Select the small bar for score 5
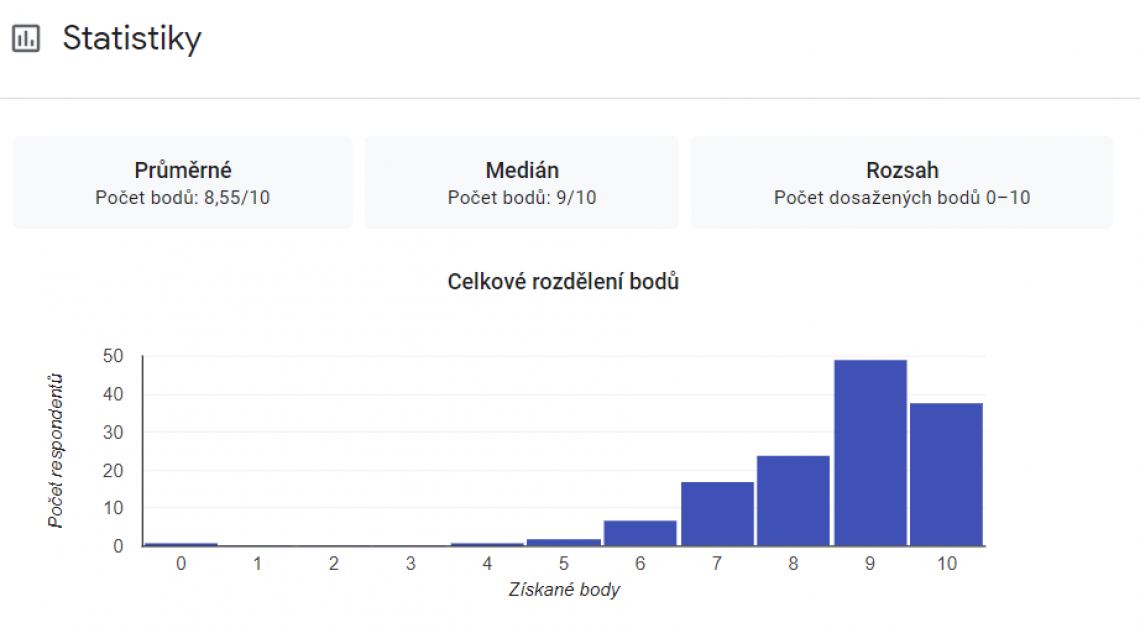The width and height of the screenshot is (1140, 628). [x=564, y=542]
